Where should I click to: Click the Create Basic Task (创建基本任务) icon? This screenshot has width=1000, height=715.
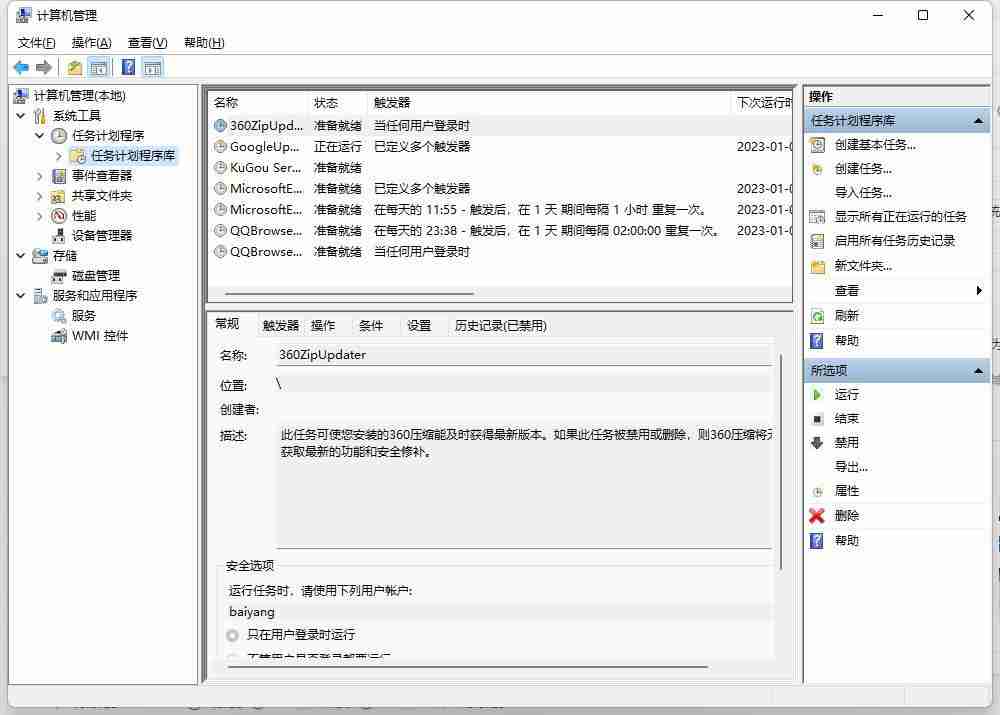click(x=818, y=145)
